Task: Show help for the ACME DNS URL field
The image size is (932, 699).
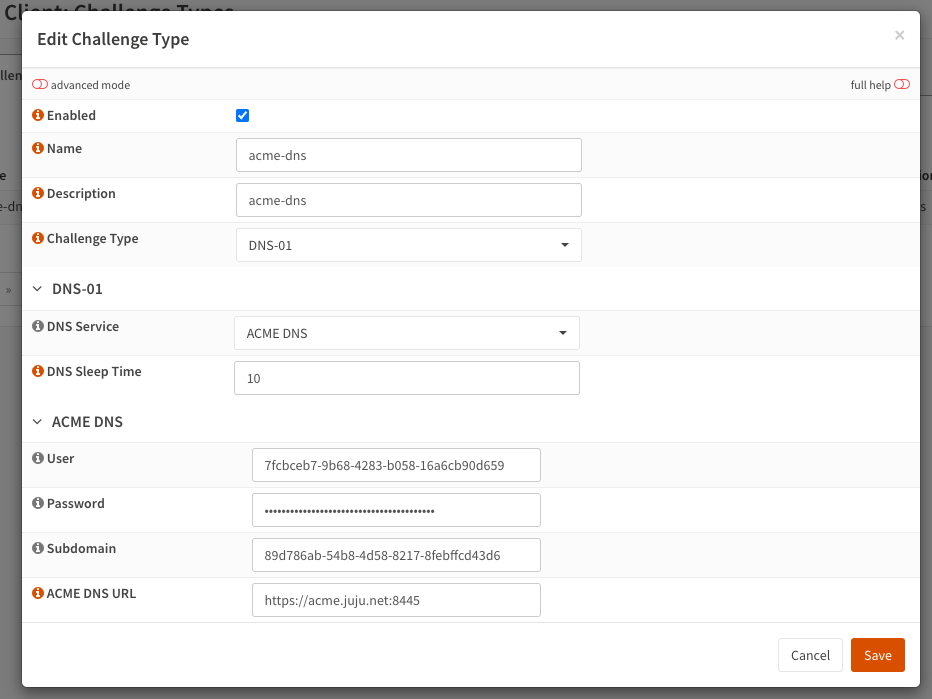Action: pos(38,593)
